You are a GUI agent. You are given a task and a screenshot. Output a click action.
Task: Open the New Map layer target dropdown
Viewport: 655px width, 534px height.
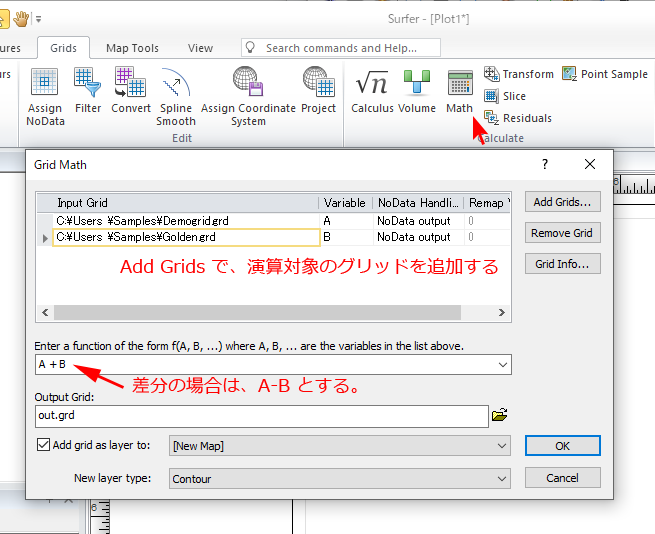click(x=502, y=445)
